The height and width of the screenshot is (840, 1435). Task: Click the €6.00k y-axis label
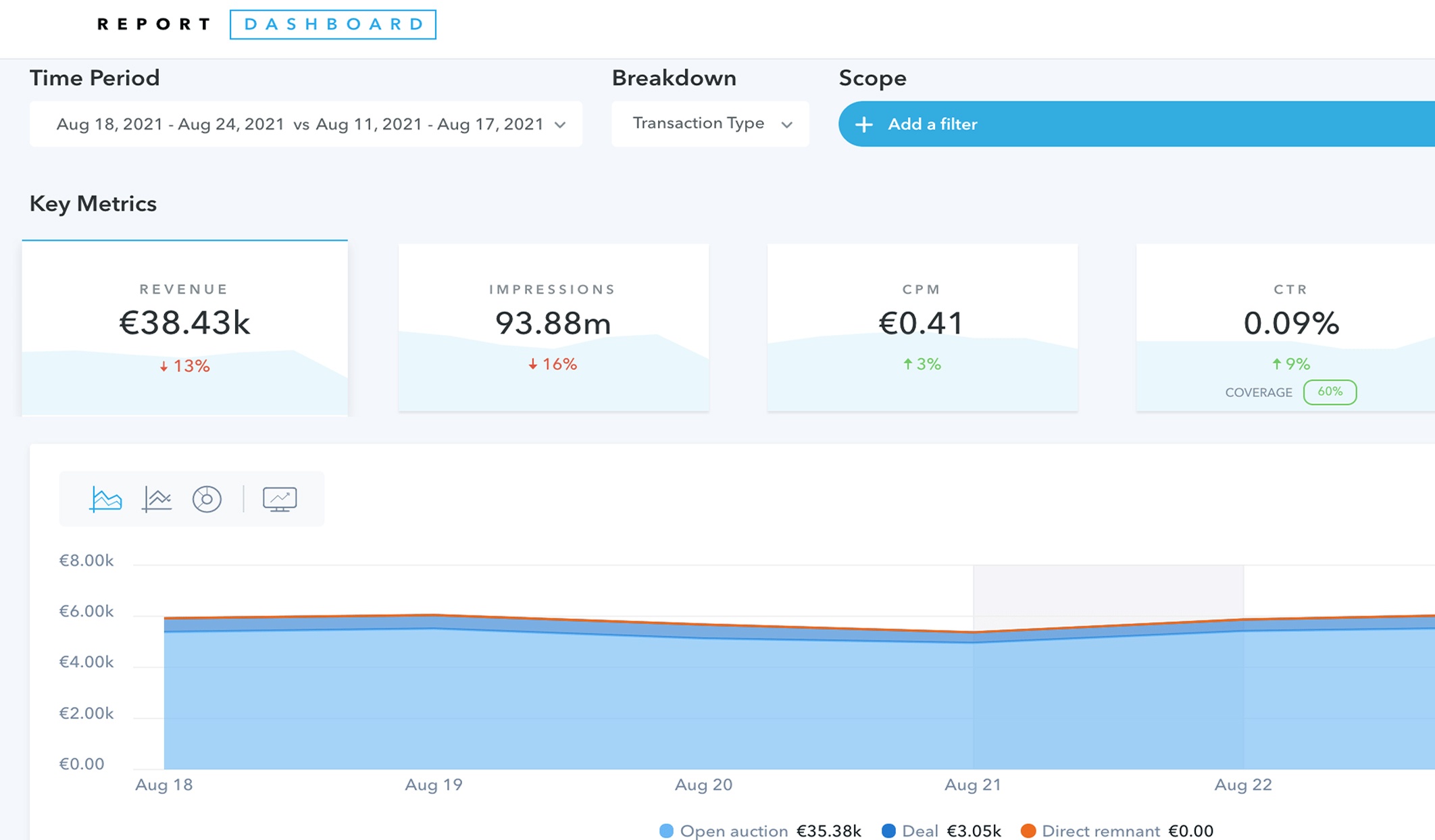click(x=86, y=611)
